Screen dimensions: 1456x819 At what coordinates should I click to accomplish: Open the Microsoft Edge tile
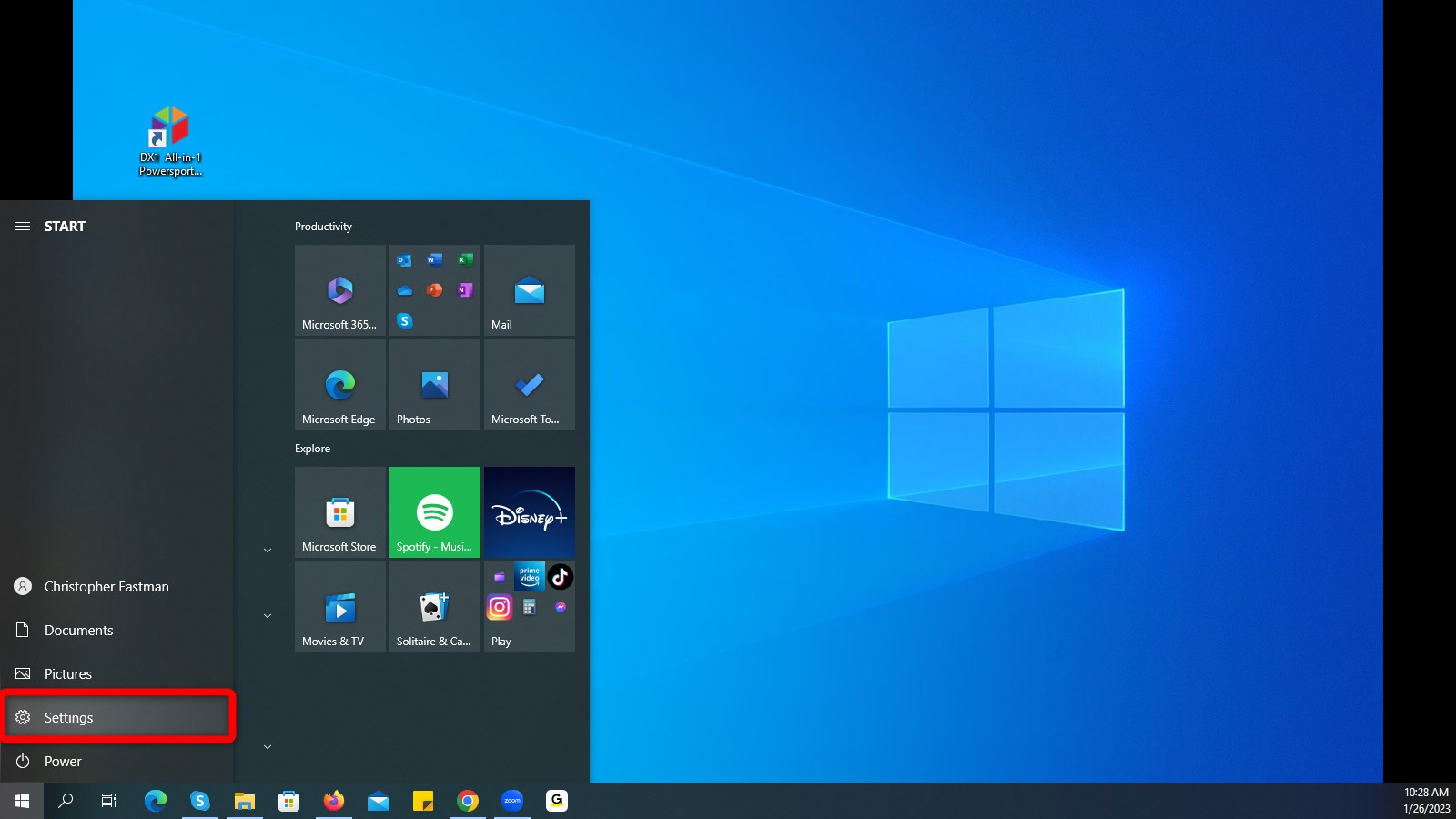click(x=340, y=385)
